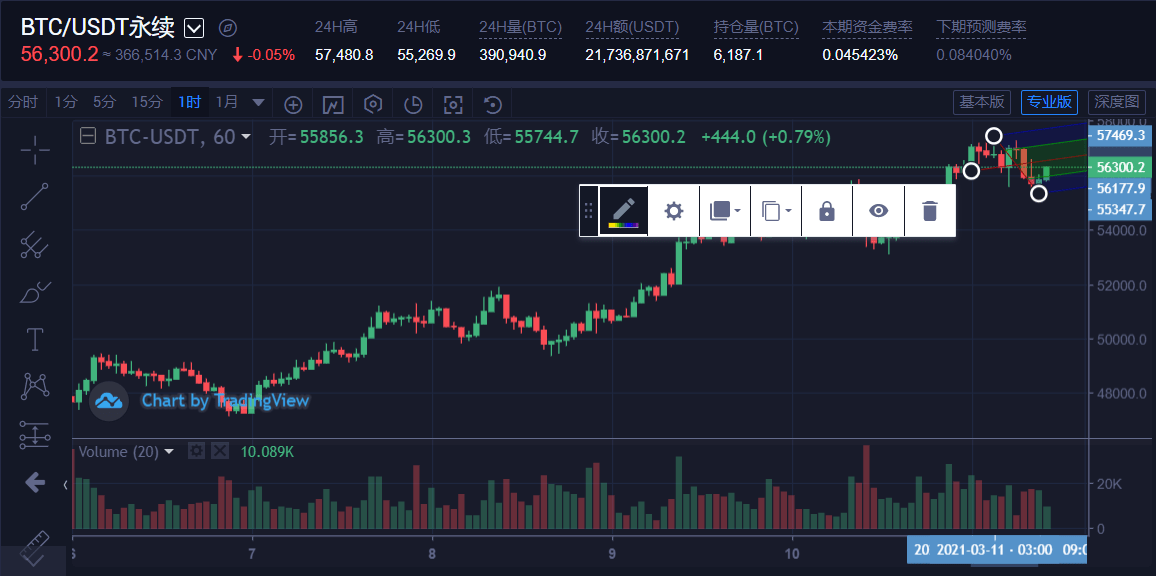Click the undo/reset arrow icon in toolbar
This screenshot has height=576, width=1156.
pos(492,103)
